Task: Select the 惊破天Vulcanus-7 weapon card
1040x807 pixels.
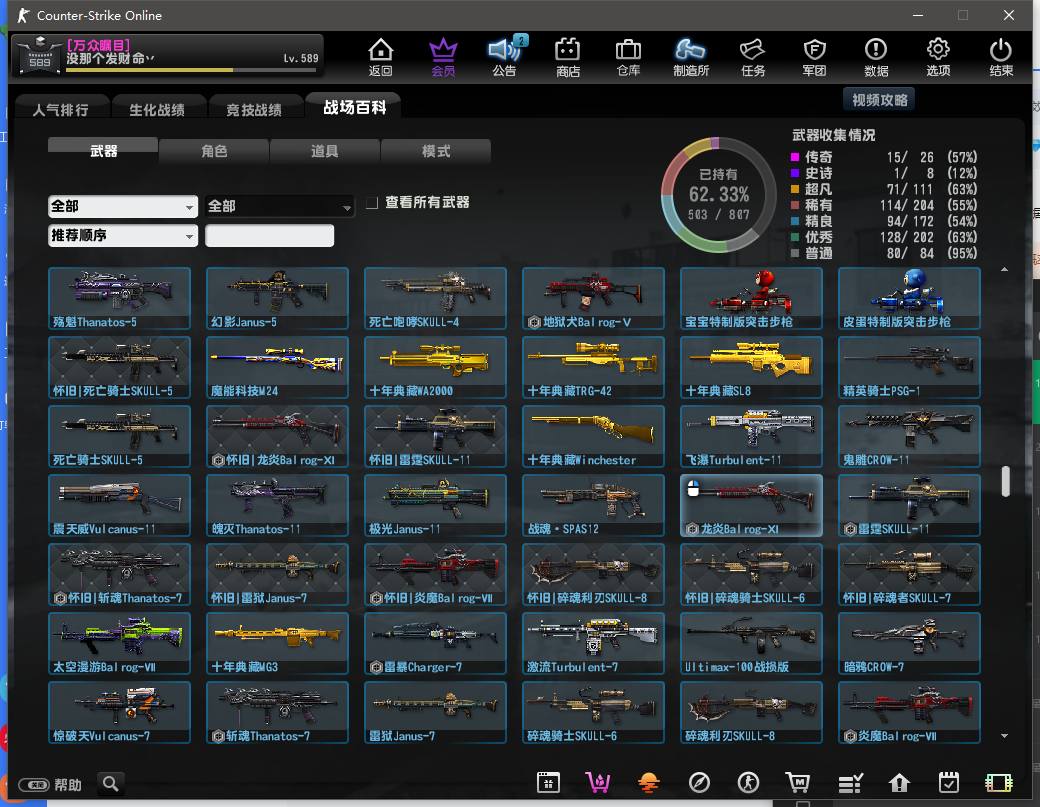Action: (119, 712)
